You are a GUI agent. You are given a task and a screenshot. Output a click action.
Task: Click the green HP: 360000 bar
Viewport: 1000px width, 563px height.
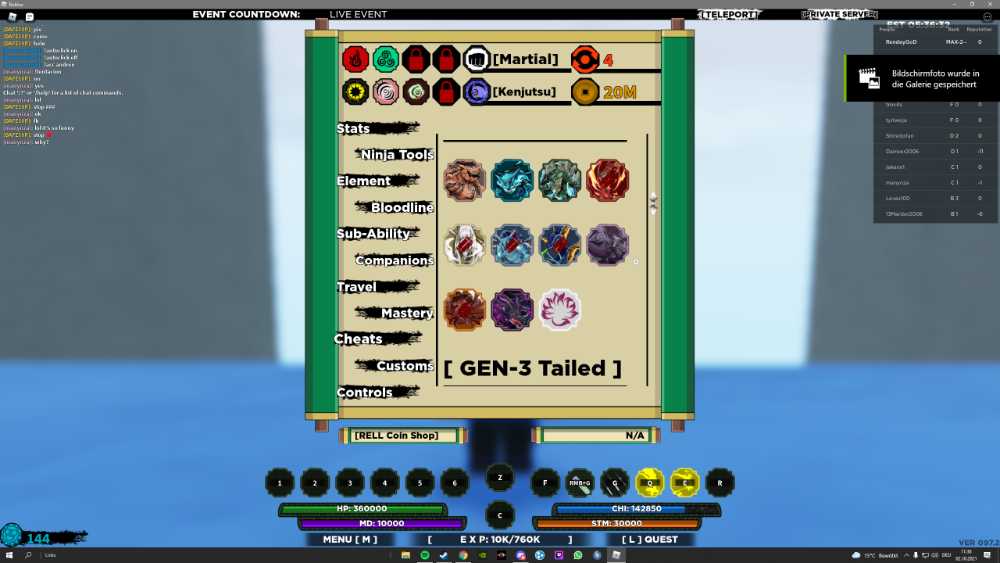[362, 509]
